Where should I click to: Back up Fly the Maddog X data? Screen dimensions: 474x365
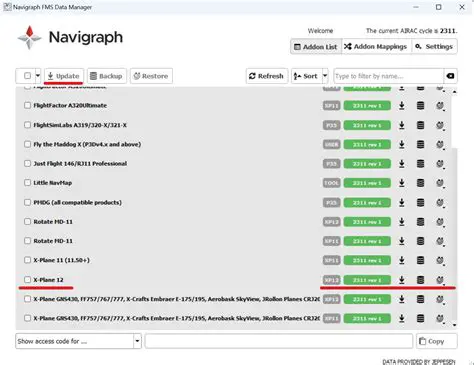pyautogui.click(x=421, y=144)
